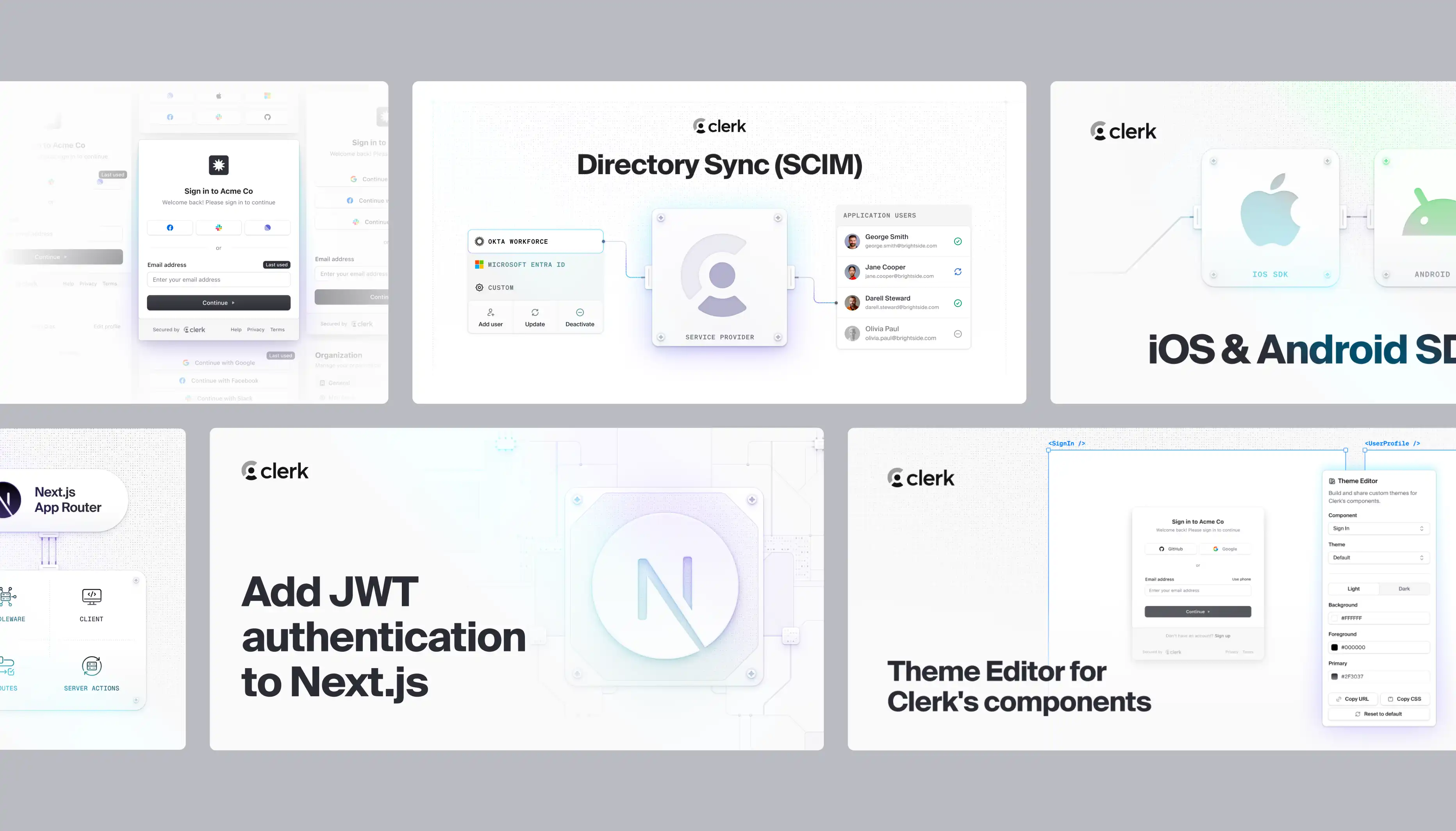Switch to Light mode in Theme Editor
The image size is (1456, 831).
1353,589
